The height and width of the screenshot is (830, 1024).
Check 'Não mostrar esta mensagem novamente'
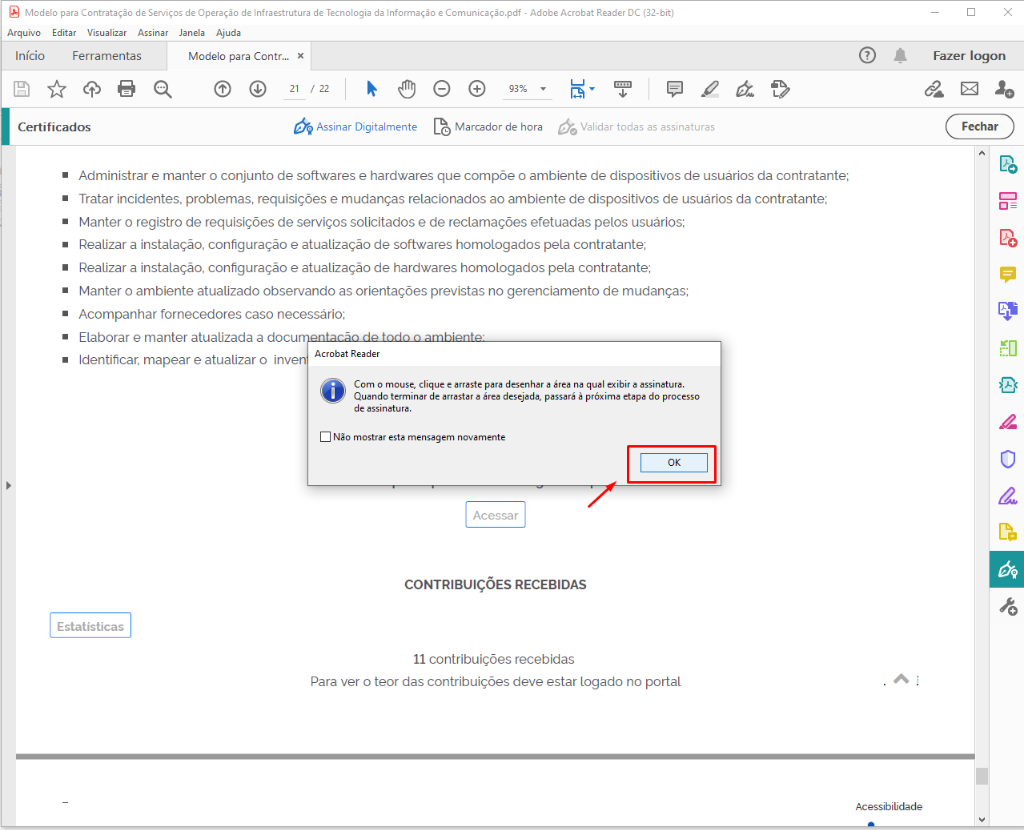[x=325, y=437]
